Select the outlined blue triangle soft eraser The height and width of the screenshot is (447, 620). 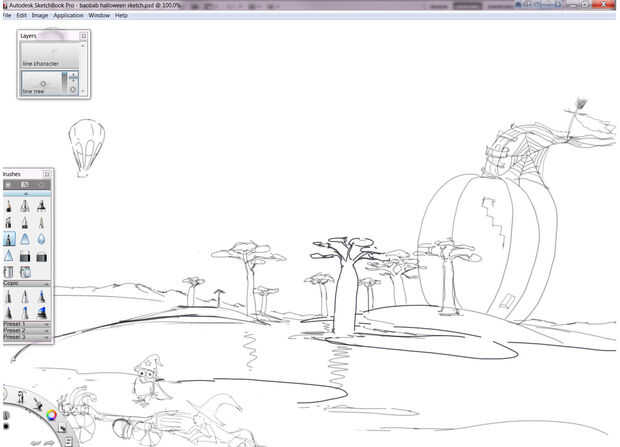(9, 256)
